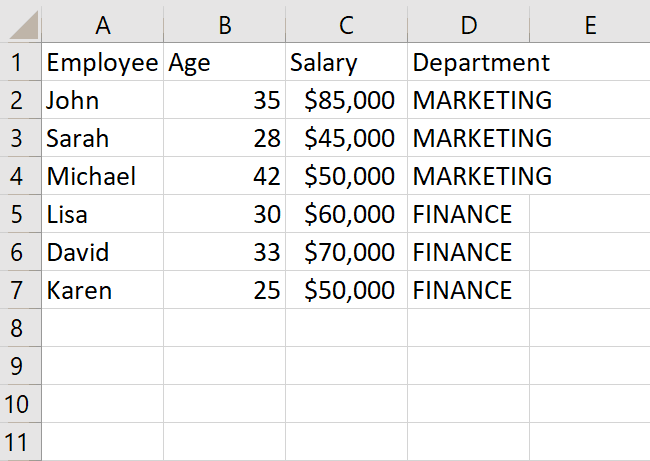Select Michael's MARKETING department cell
This screenshot has height=461, width=650.
click(x=468, y=176)
